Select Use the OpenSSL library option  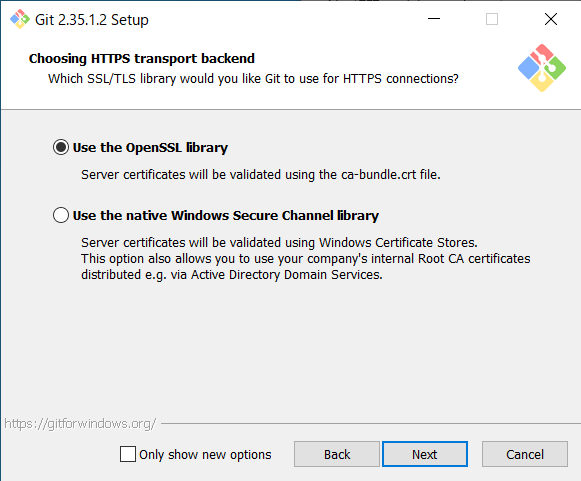point(61,147)
